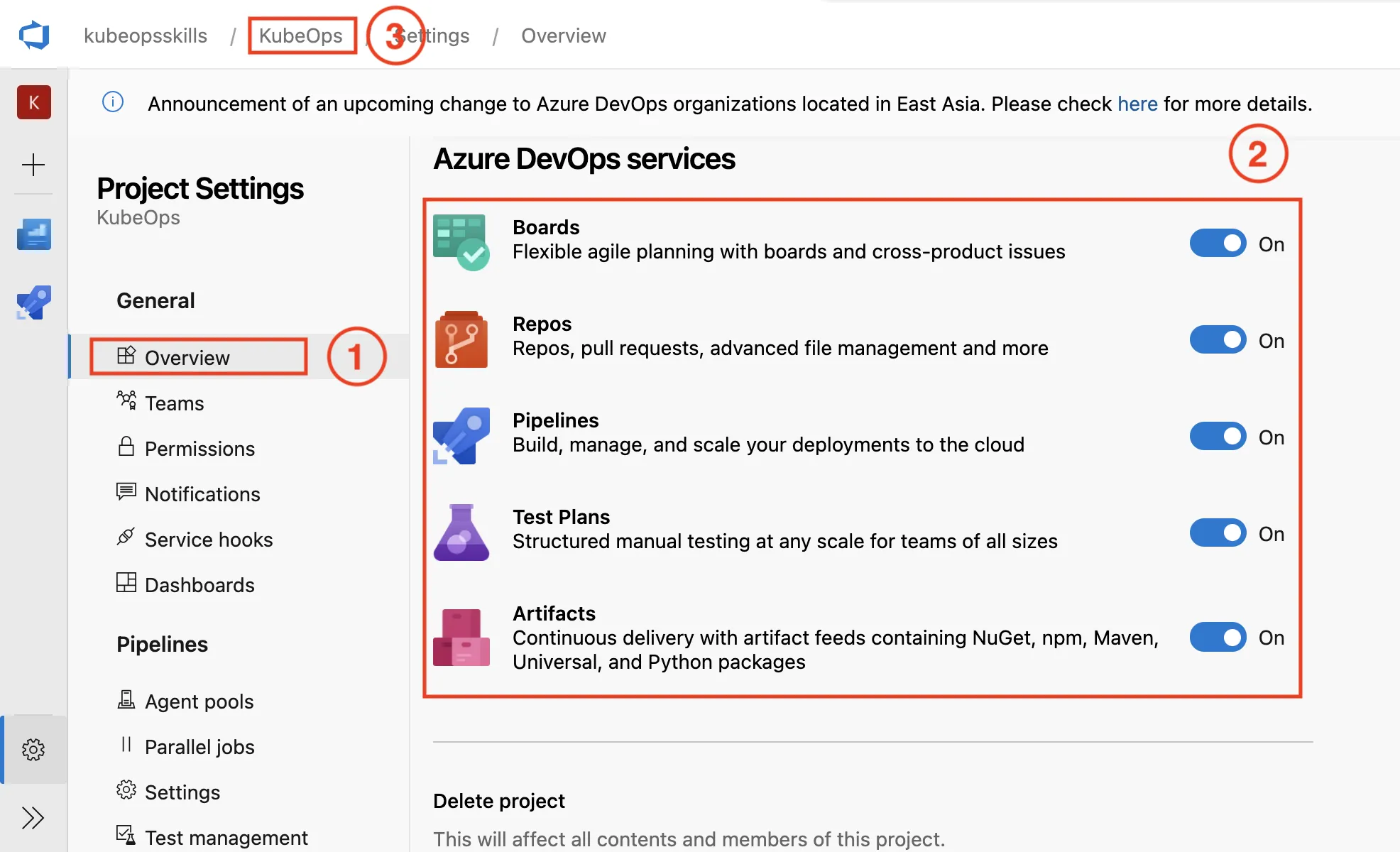The height and width of the screenshot is (852, 1400).
Task: Switch off the Artifacts toggle
Action: click(1218, 637)
